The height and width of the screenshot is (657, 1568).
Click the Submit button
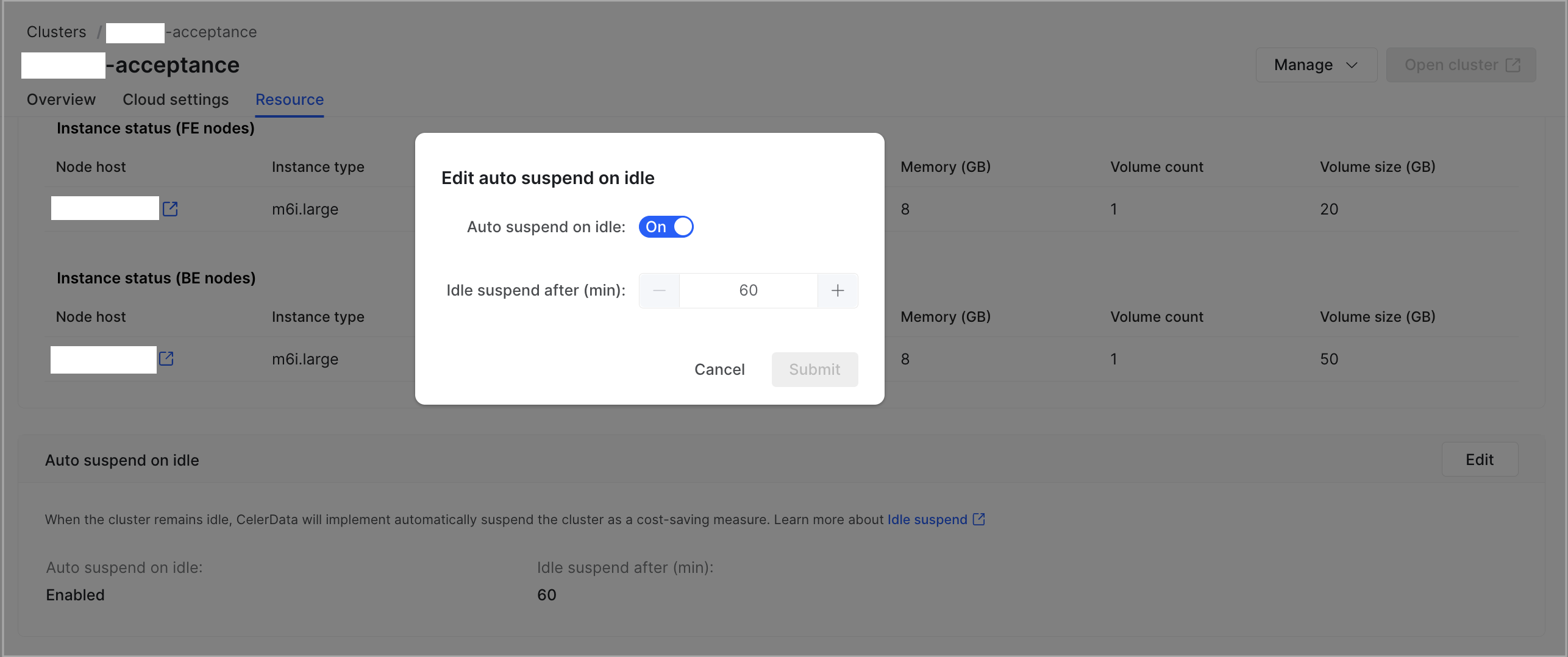814,369
